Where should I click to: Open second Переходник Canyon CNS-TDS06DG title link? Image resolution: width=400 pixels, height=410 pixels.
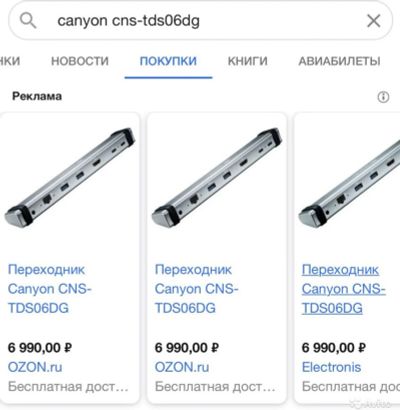(196, 289)
